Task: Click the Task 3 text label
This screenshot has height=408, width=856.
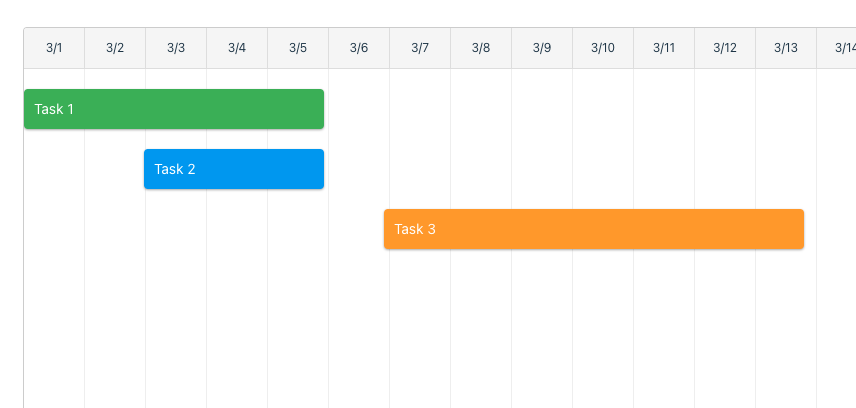Action: 415,229
